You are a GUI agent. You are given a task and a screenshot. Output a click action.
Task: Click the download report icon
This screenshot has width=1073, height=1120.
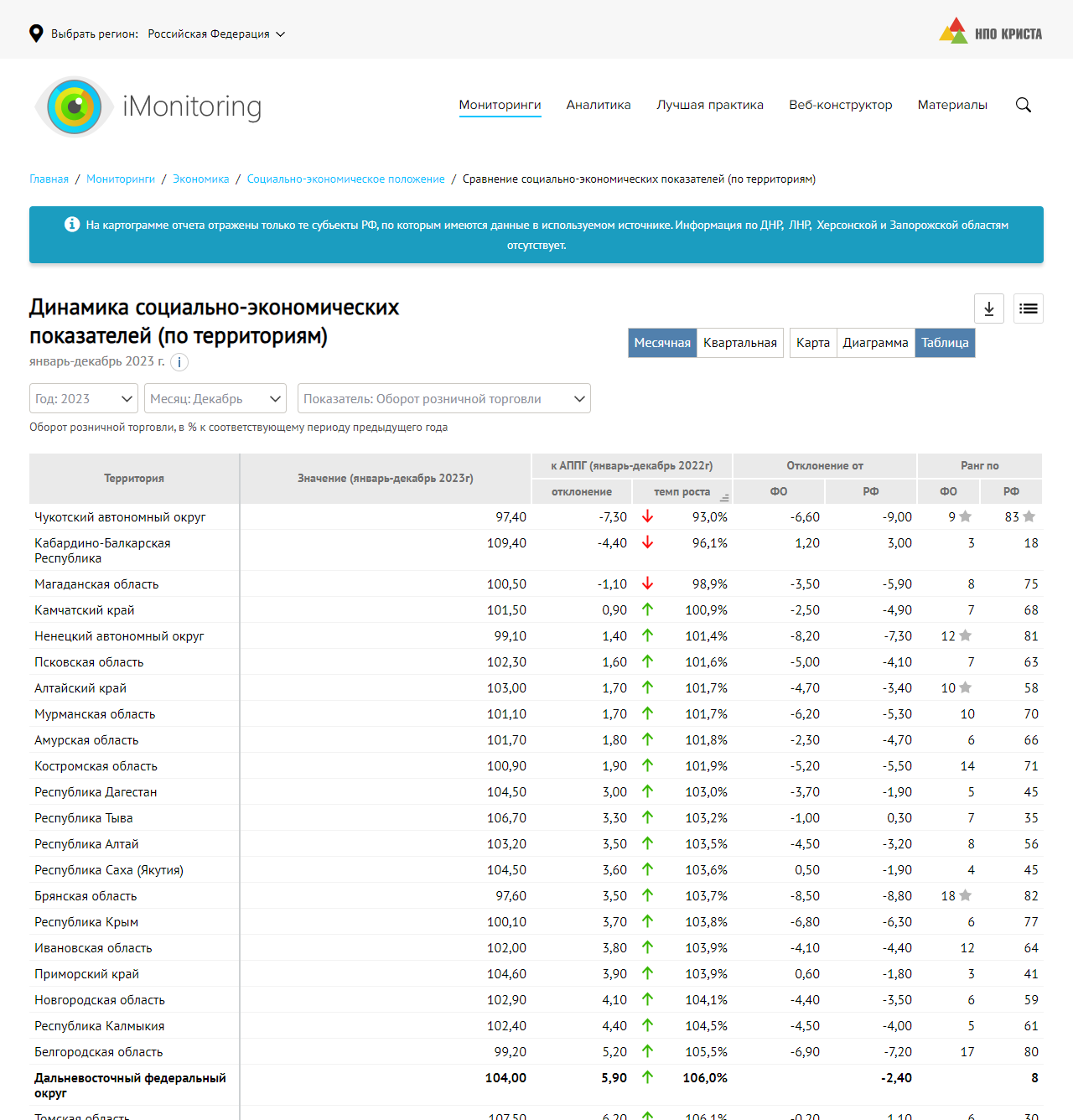pyautogui.click(x=989, y=309)
